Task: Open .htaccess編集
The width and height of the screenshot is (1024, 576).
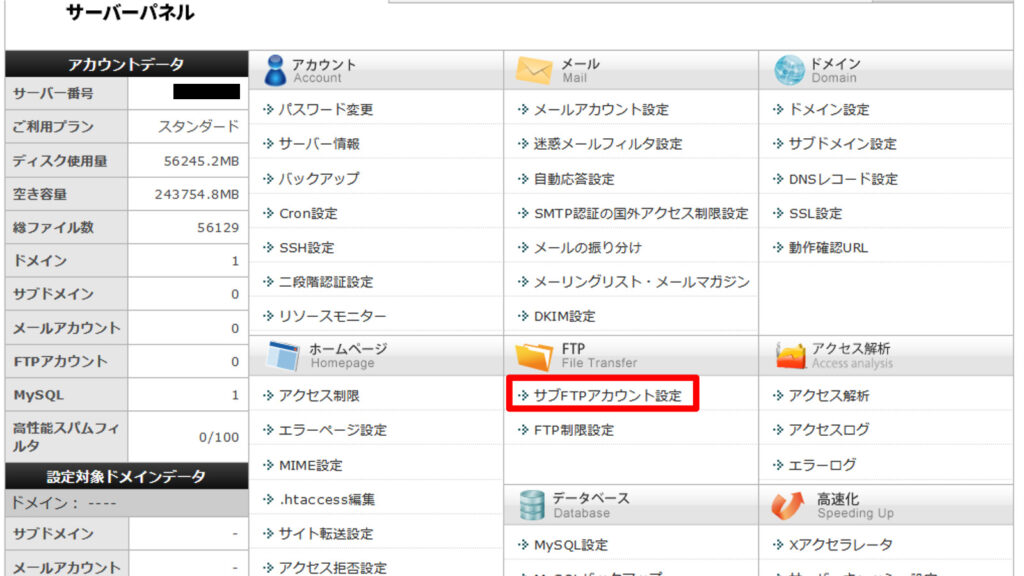Action: click(x=327, y=499)
